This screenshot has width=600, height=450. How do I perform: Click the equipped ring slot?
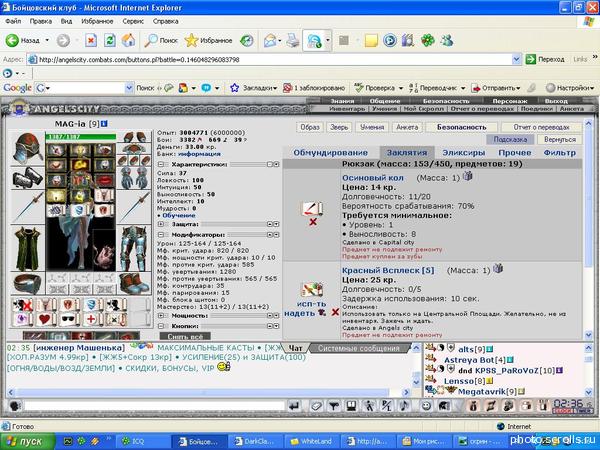[x=27, y=284]
